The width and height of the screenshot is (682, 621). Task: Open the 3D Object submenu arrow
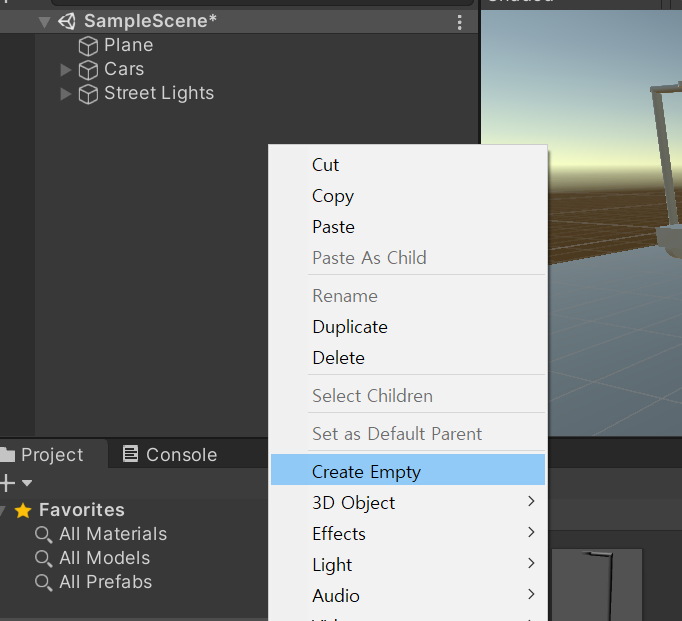[531, 501]
